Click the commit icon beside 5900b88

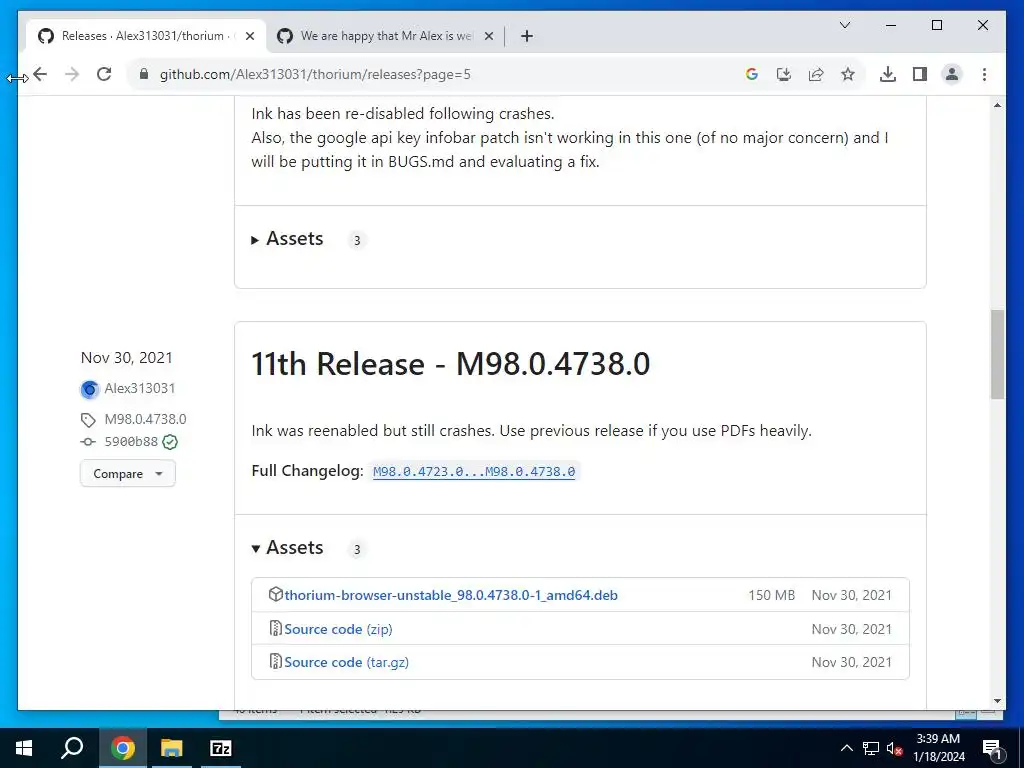[88, 442]
